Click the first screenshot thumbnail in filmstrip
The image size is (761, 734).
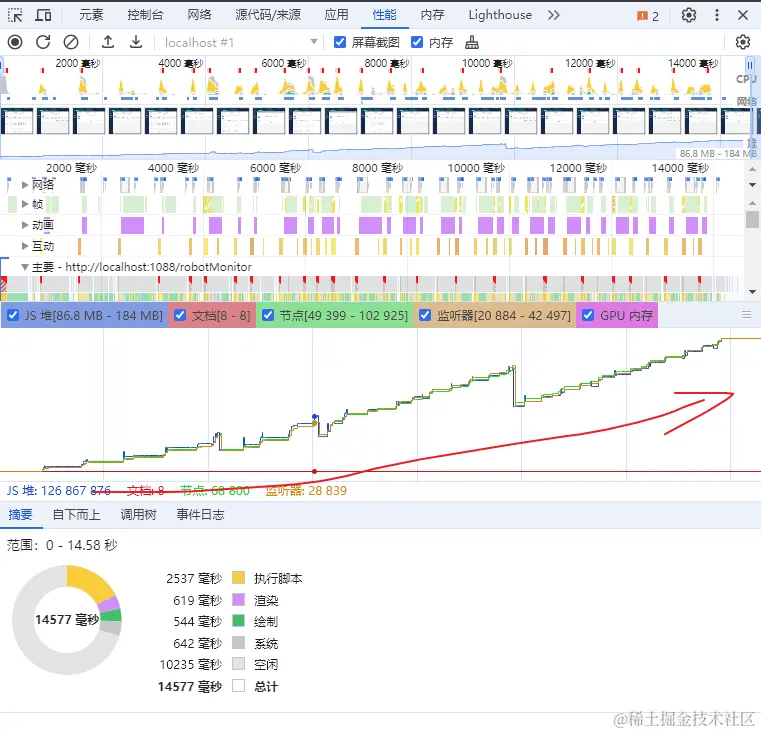click(x=17, y=121)
